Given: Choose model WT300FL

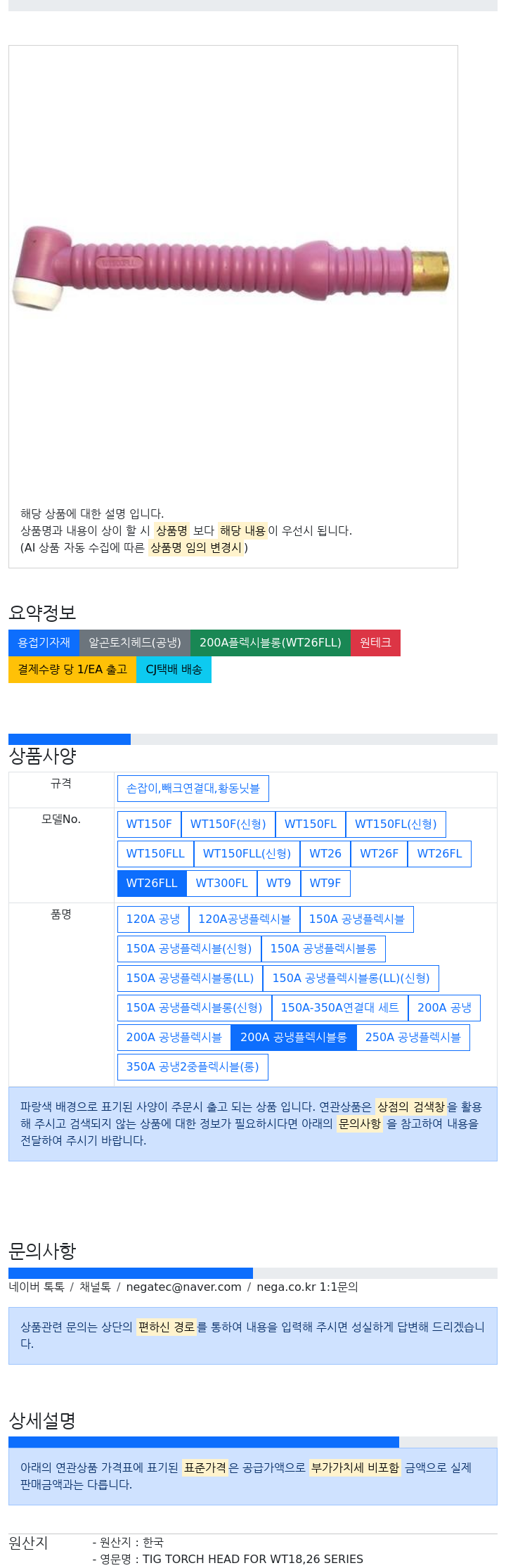Looking at the screenshot, I should (x=221, y=883).
